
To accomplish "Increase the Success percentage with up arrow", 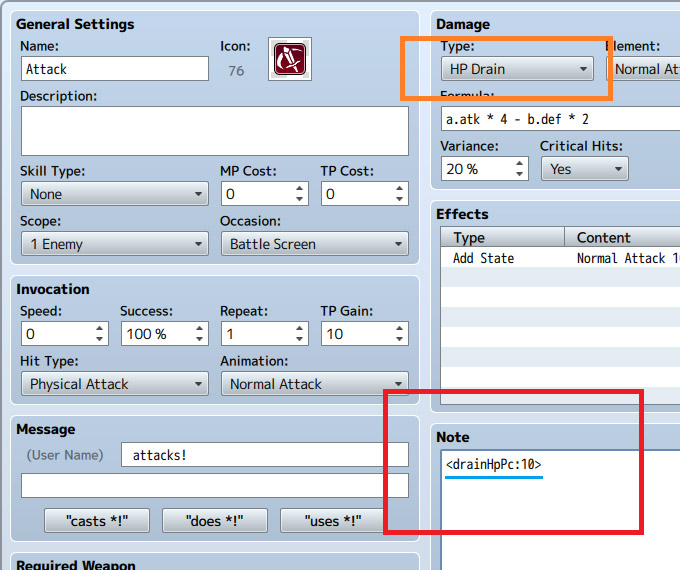I will click(199, 328).
